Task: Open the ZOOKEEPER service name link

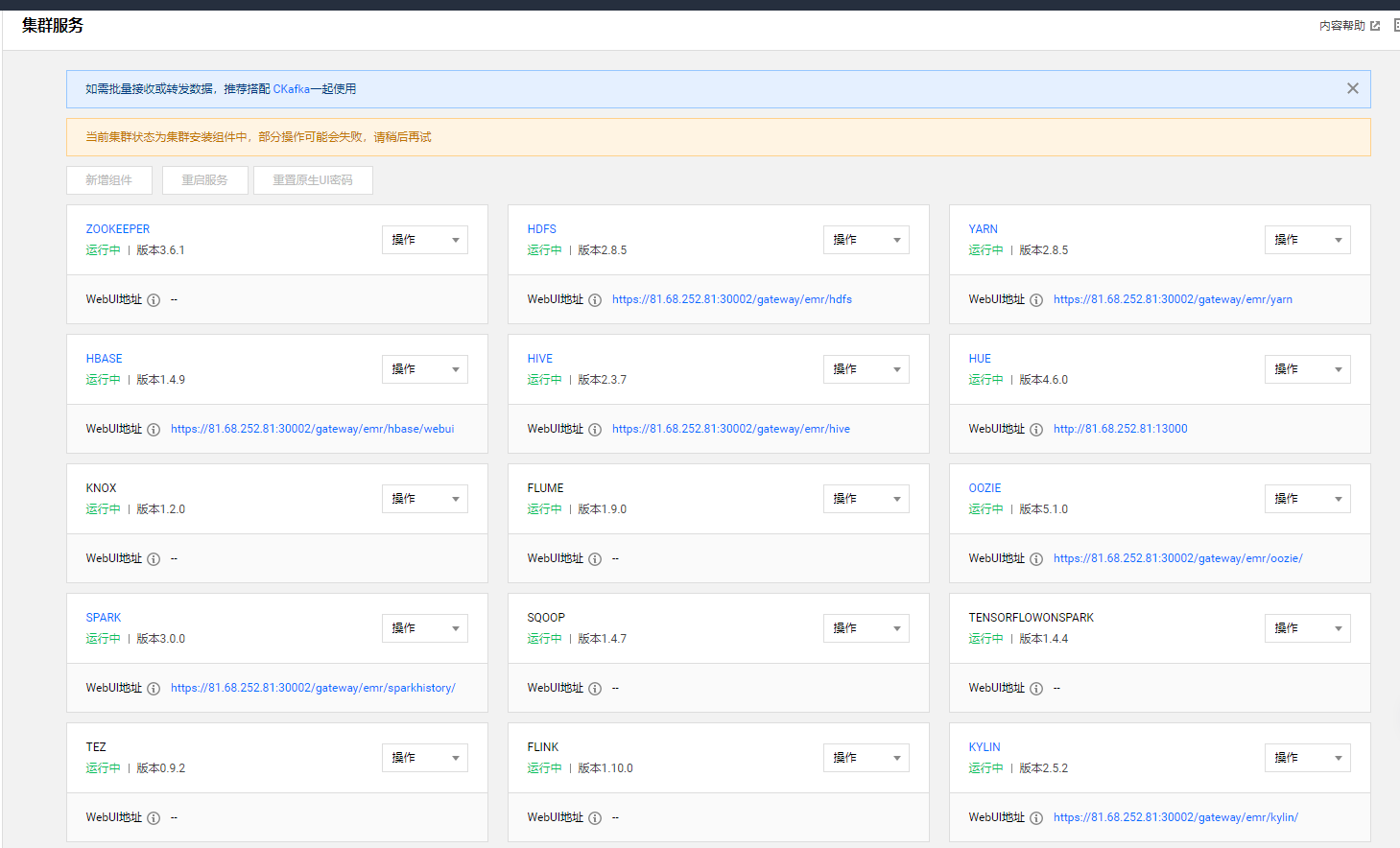Action: [118, 229]
